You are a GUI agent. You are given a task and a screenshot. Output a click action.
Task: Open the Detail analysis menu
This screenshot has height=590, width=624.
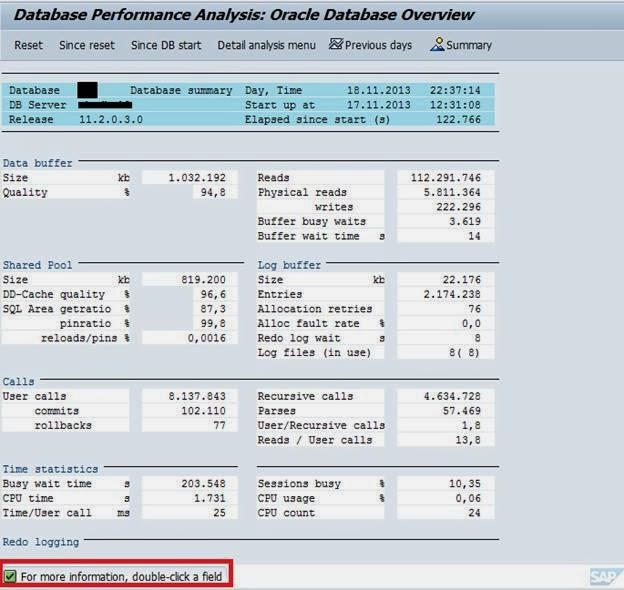(266, 45)
